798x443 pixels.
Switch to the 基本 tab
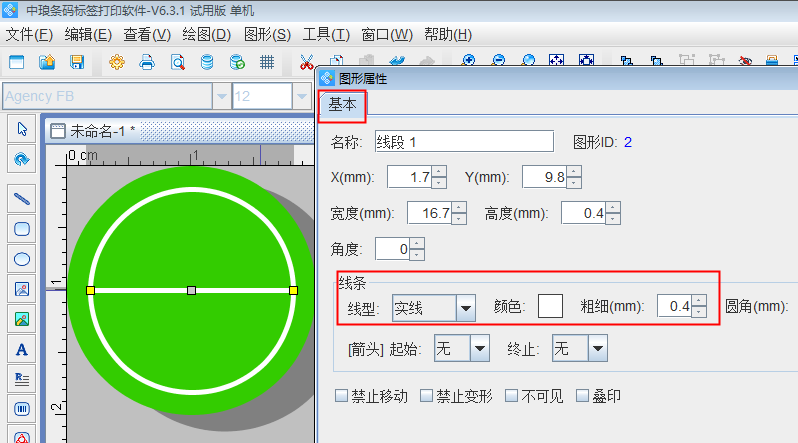342,104
